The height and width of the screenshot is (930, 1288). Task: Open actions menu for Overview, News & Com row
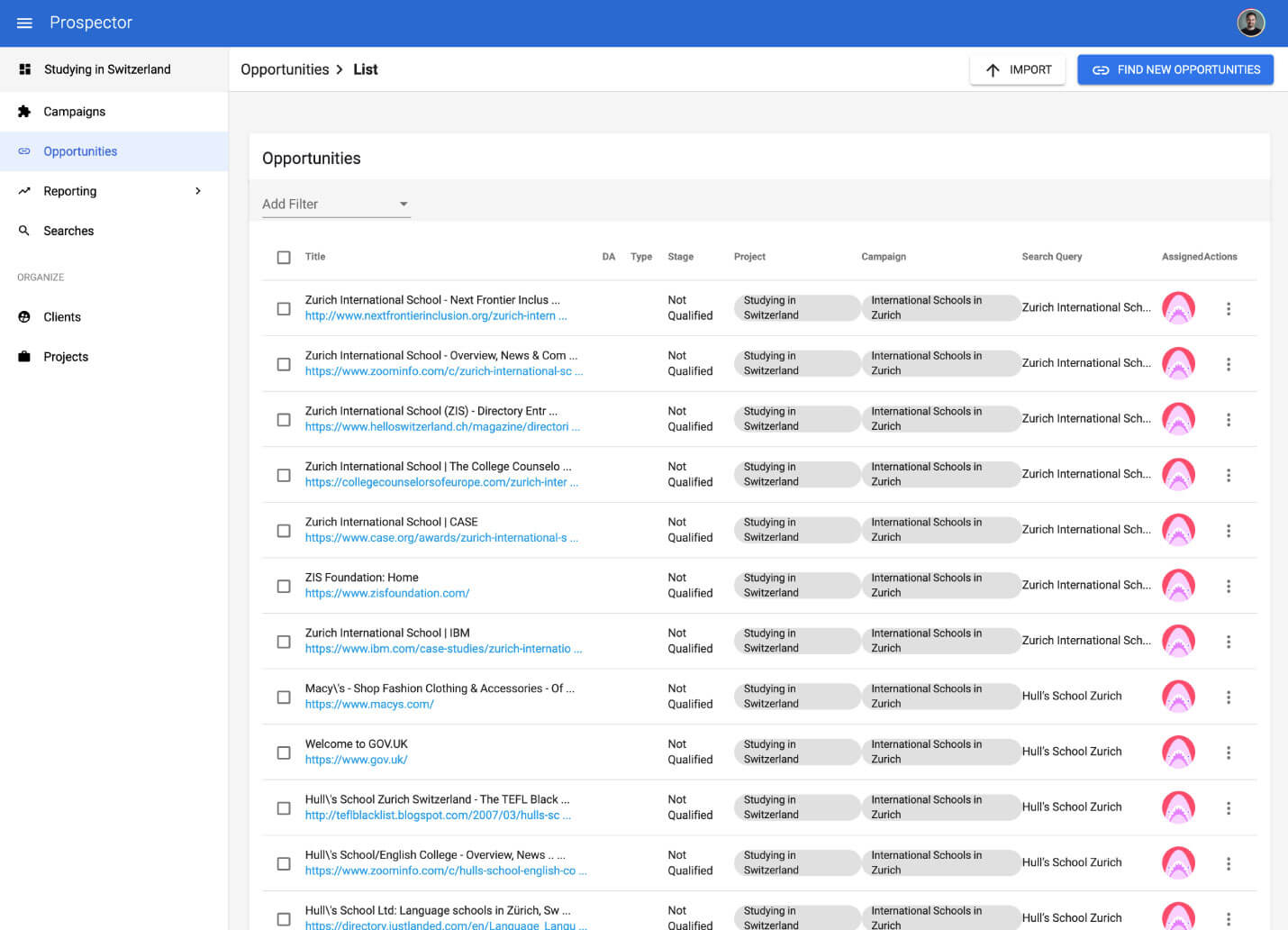[1228, 364]
